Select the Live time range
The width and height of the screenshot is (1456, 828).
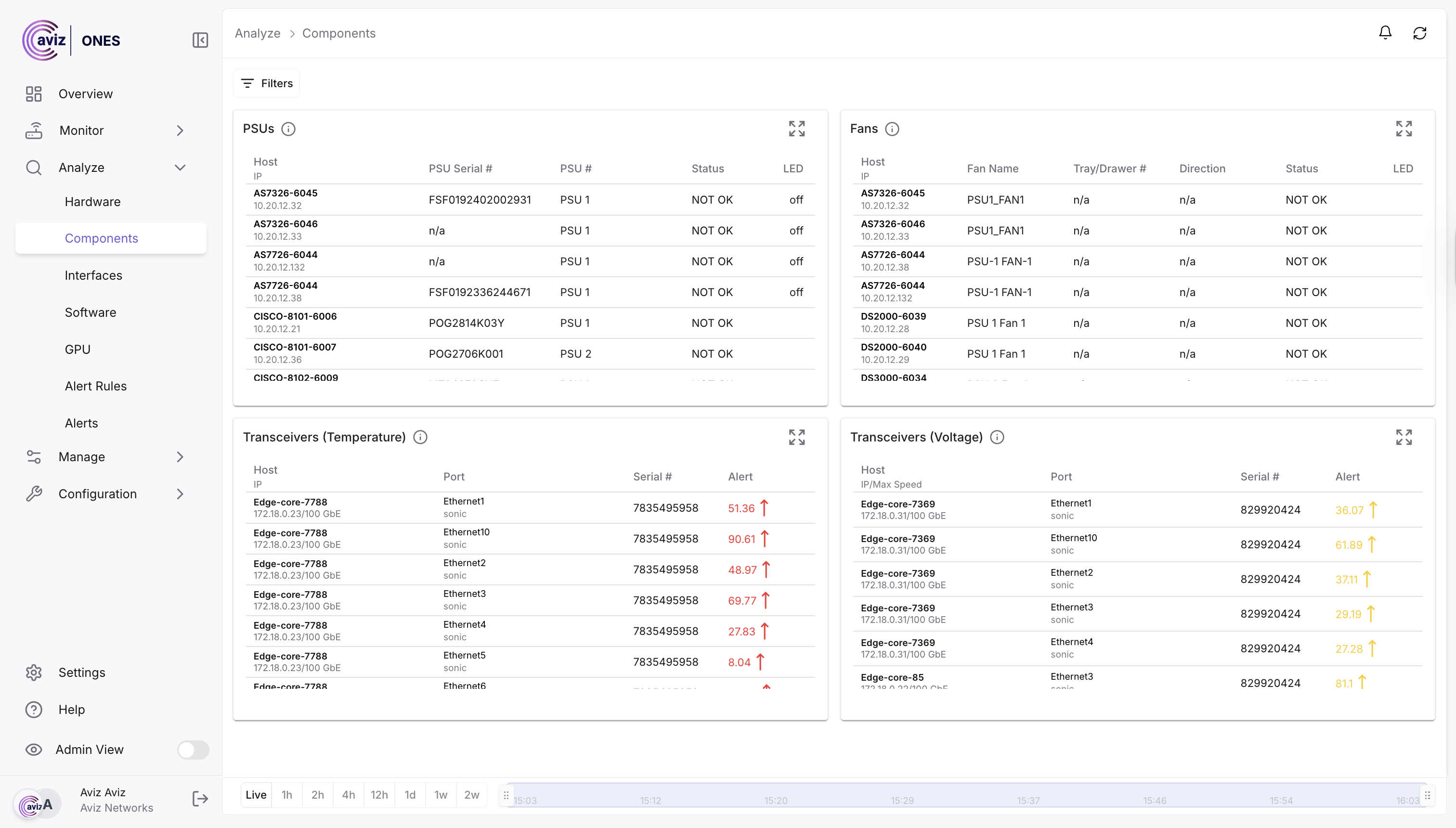pyautogui.click(x=256, y=794)
